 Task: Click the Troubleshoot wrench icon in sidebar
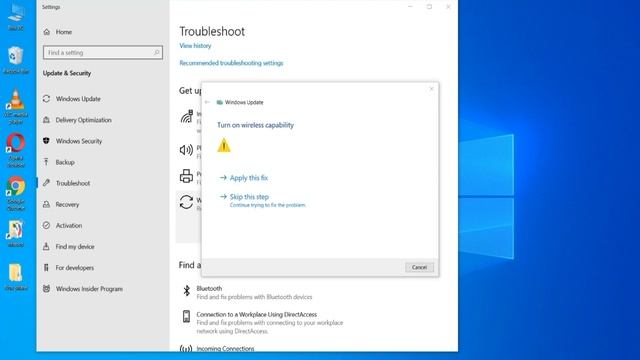click(x=47, y=183)
